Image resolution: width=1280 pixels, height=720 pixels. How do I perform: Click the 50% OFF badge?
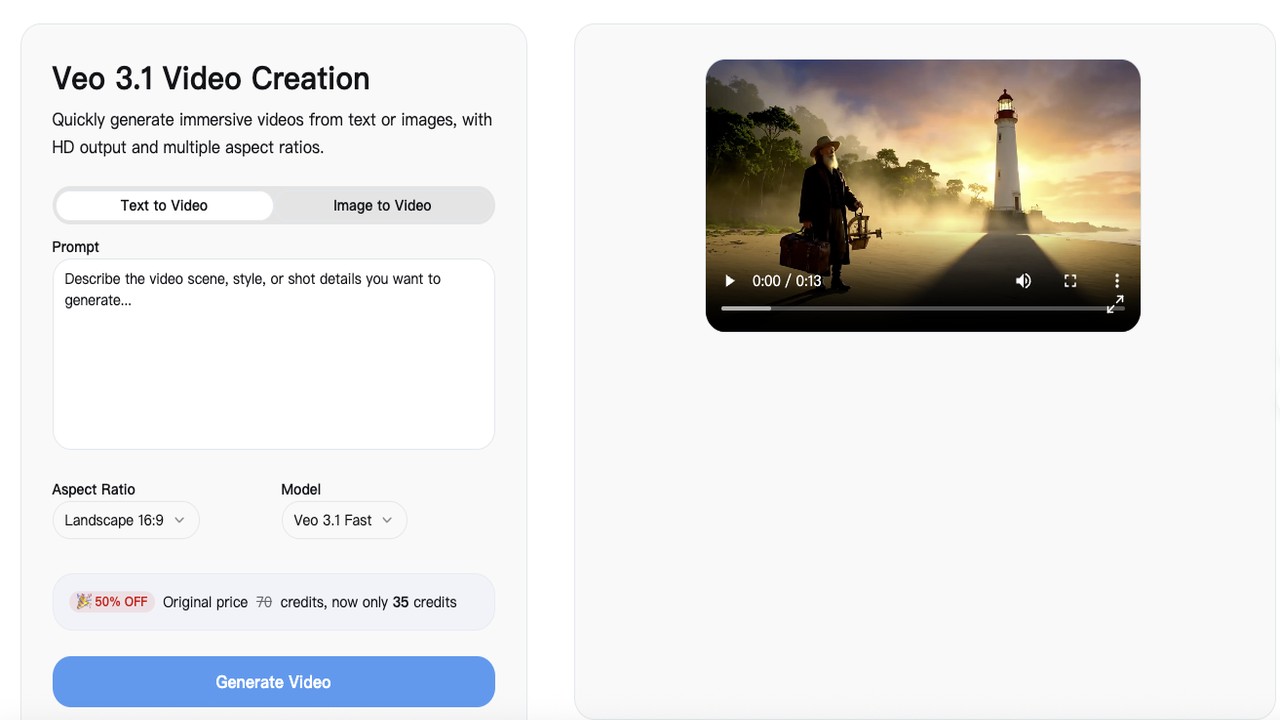[x=112, y=602]
